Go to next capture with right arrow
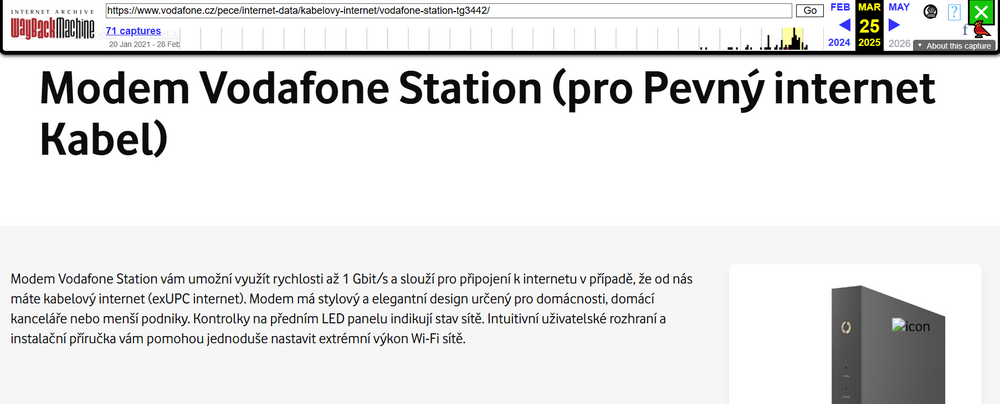The width and height of the screenshot is (1000, 404). tap(894, 25)
